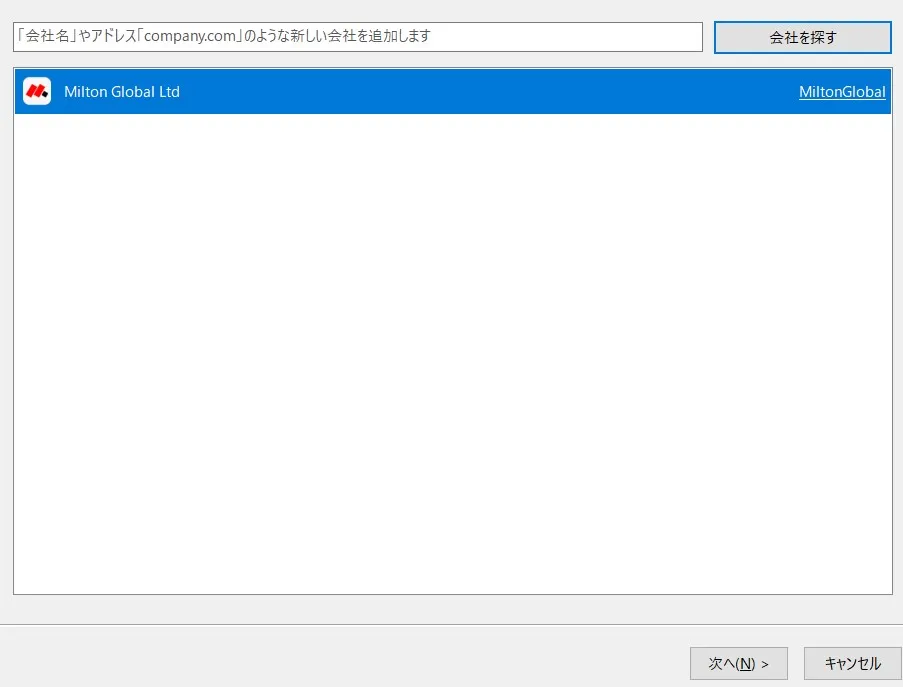The height and width of the screenshot is (687, 903).
Task: Click the Find Company button
Action: coord(802,36)
